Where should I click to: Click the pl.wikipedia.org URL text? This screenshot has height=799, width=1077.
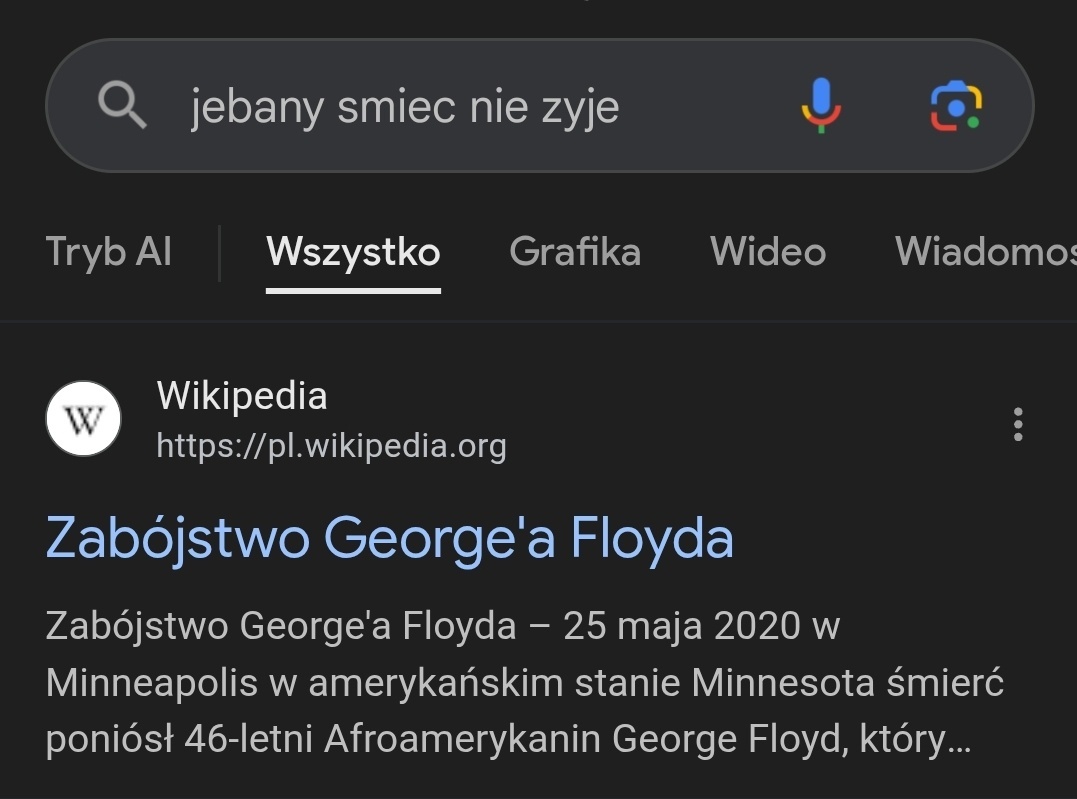coord(331,445)
